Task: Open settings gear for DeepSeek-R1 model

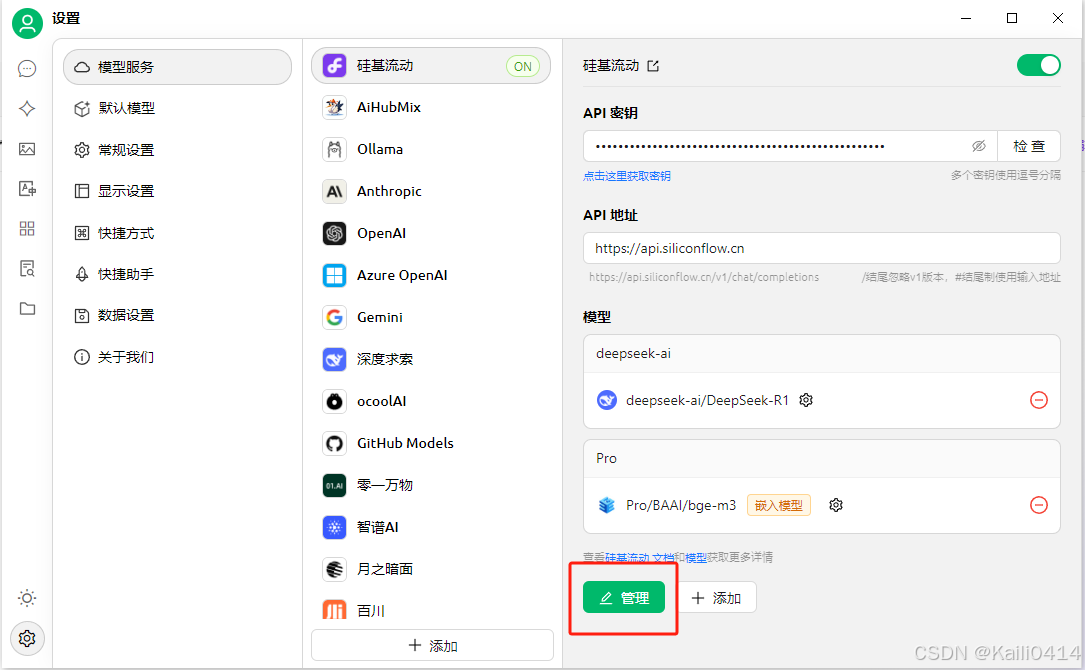Action: pos(806,400)
